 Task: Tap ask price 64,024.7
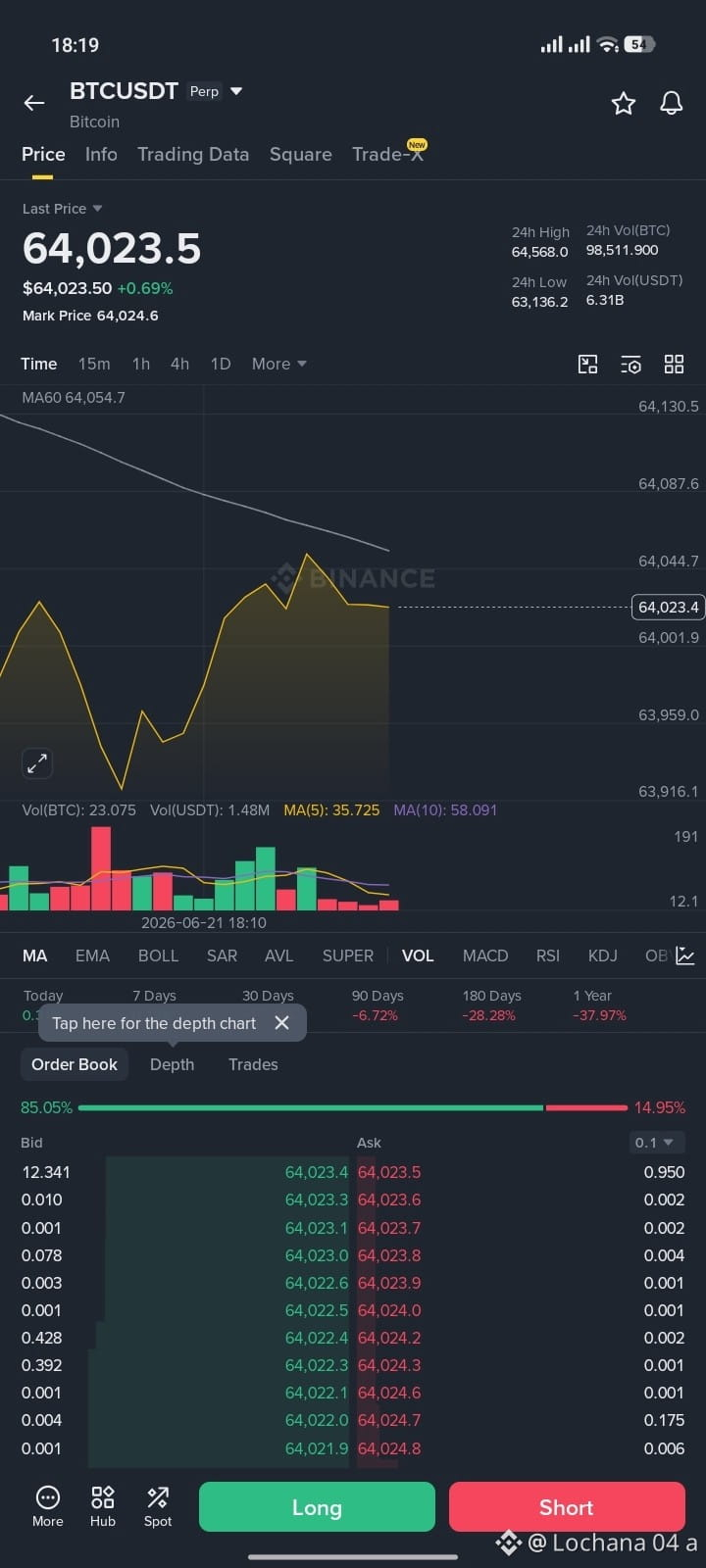pos(389,1420)
